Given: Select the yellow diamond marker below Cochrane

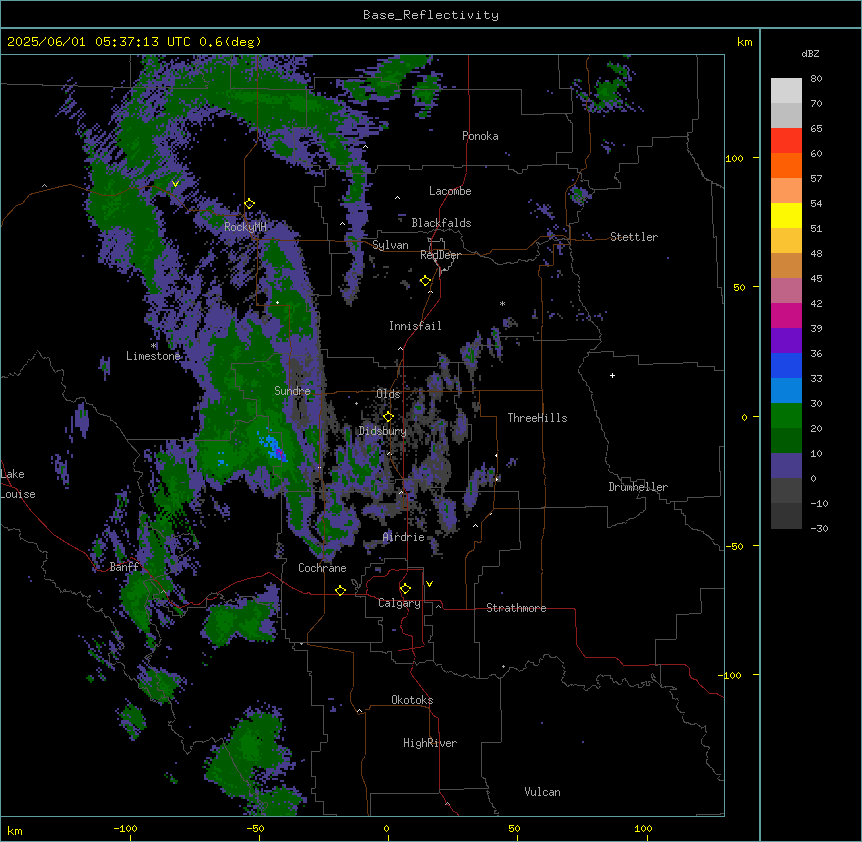Looking at the screenshot, I should tap(340, 590).
